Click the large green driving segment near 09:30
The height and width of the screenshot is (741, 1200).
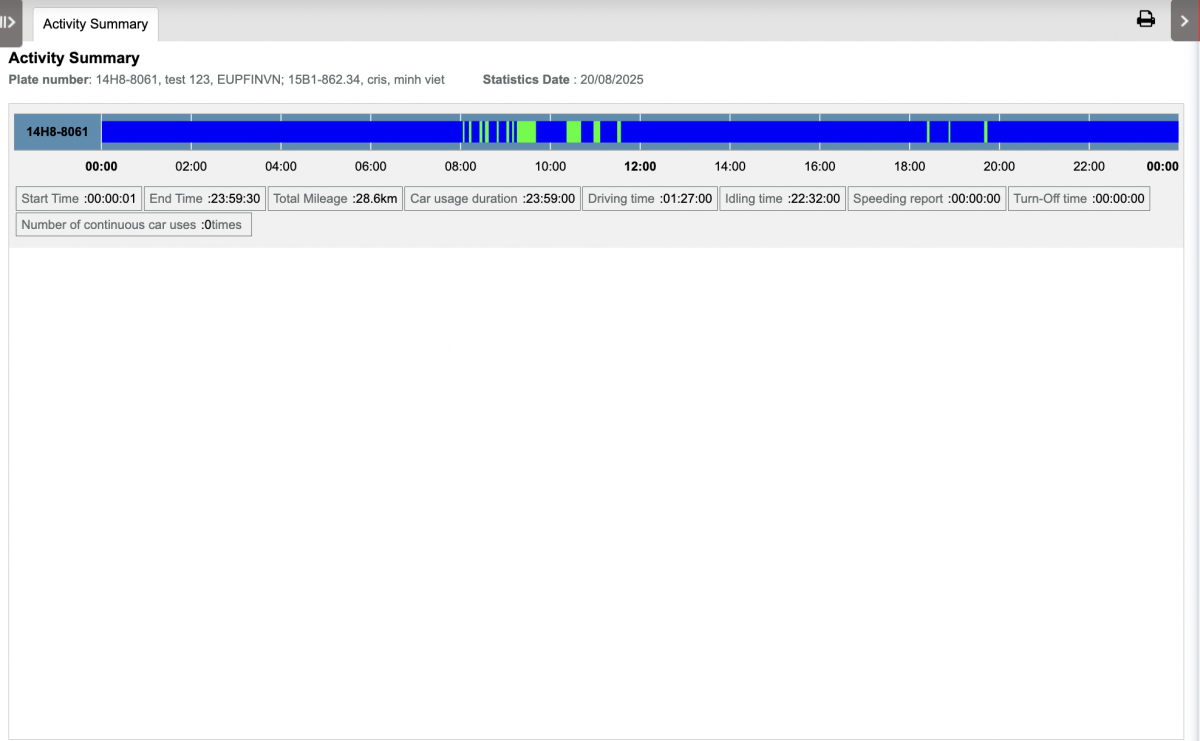coord(526,132)
